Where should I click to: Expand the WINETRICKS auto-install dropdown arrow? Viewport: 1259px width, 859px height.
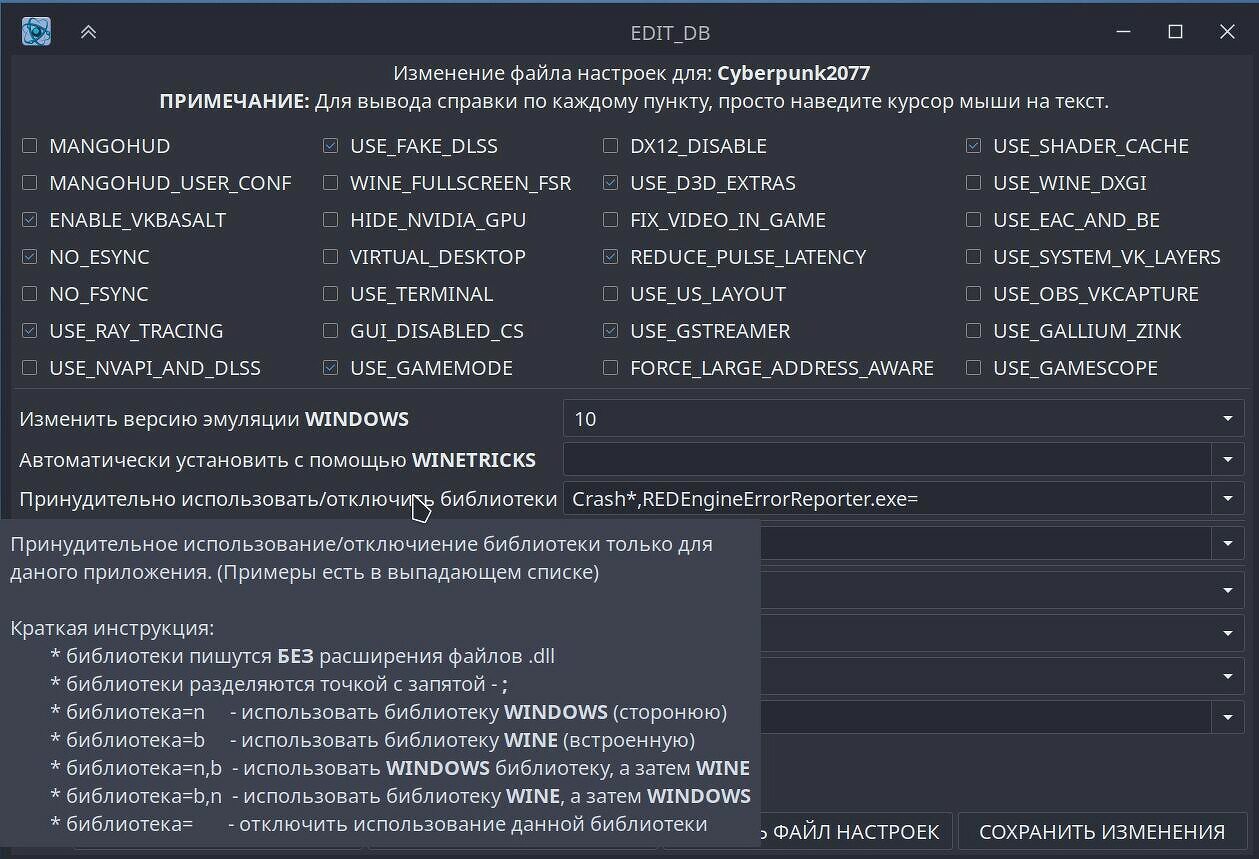(1227, 460)
